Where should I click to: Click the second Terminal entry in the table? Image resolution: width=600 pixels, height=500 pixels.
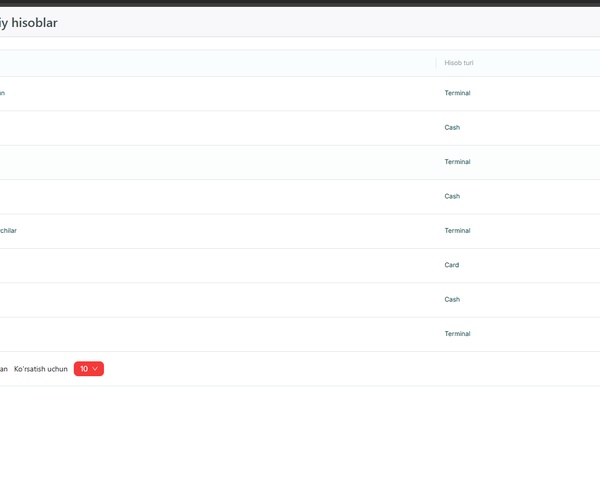tap(457, 162)
